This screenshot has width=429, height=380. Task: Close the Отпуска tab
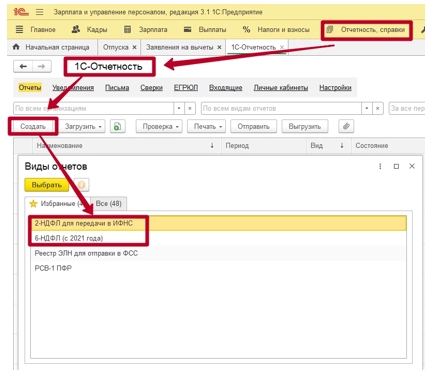pyautogui.click(x=134, y=47)
